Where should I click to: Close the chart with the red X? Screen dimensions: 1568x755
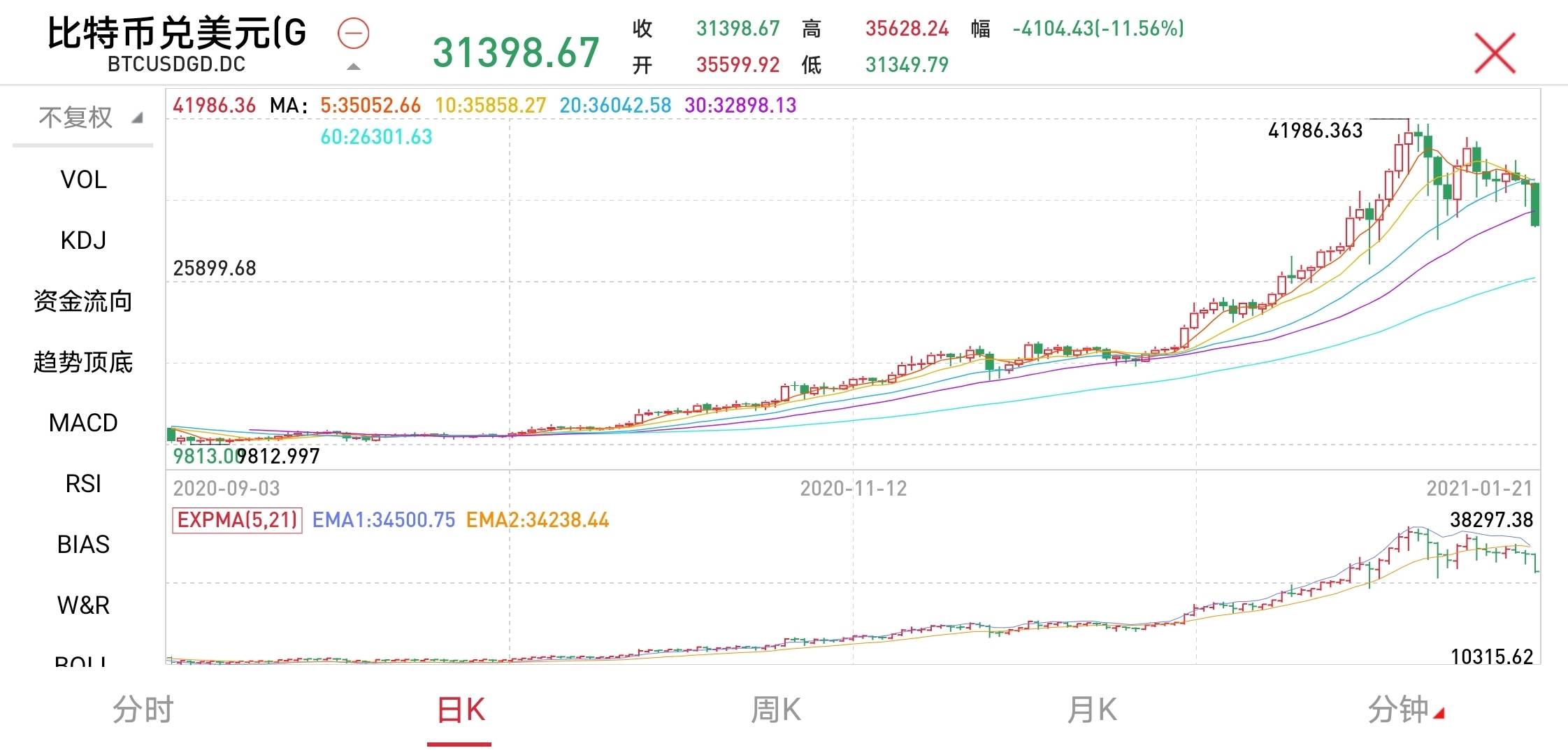click(x=1493, y=52)
